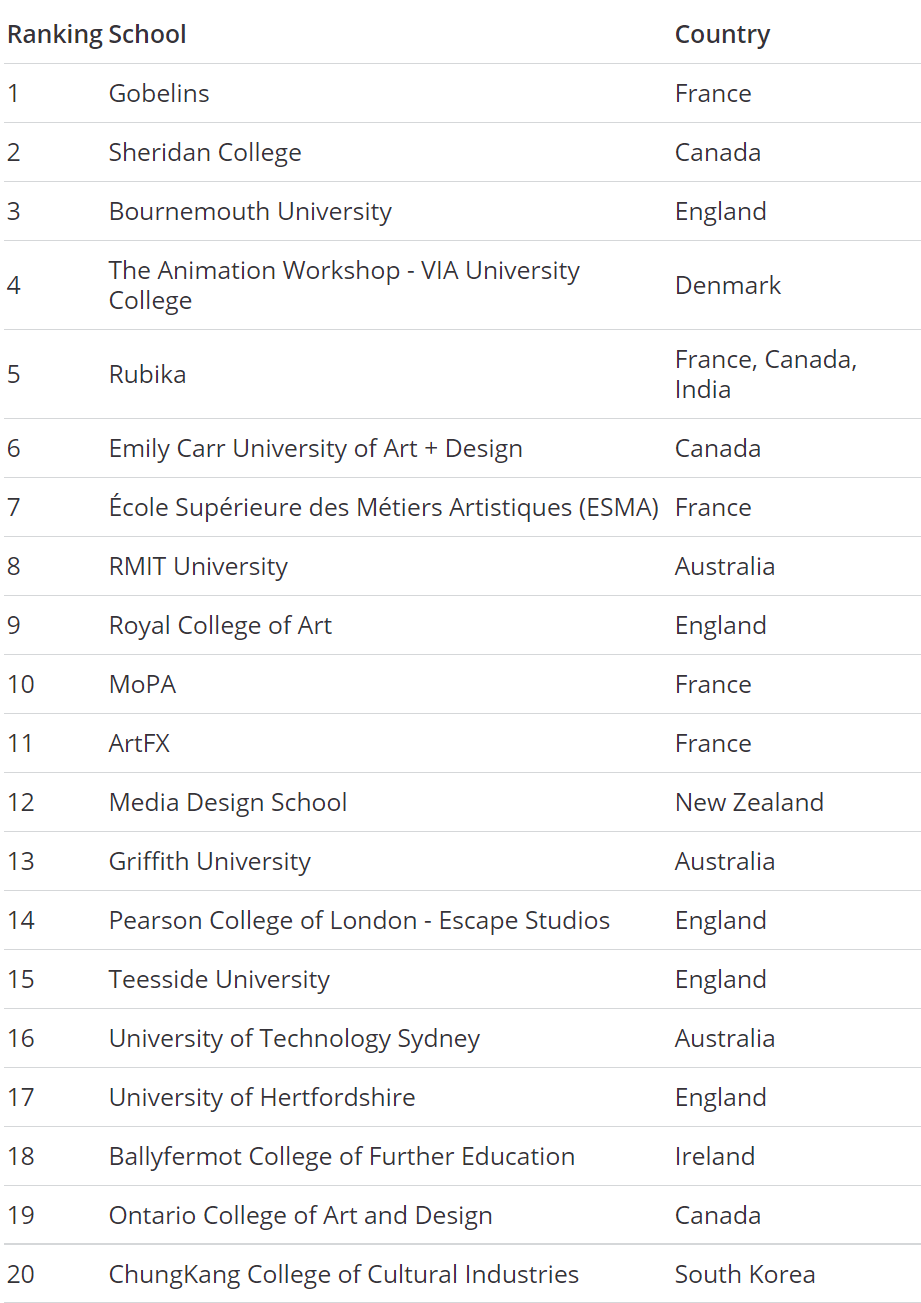Screen dimensions: 921x1303
Task: Click the MoPA school name
Action: pos(142,684)
